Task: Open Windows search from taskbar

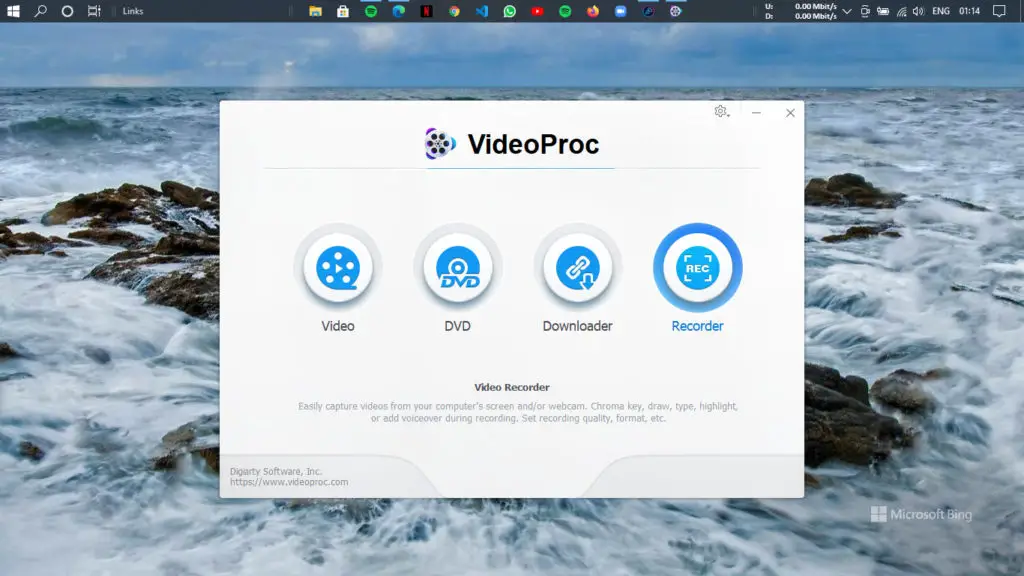Action: (40, 11)
